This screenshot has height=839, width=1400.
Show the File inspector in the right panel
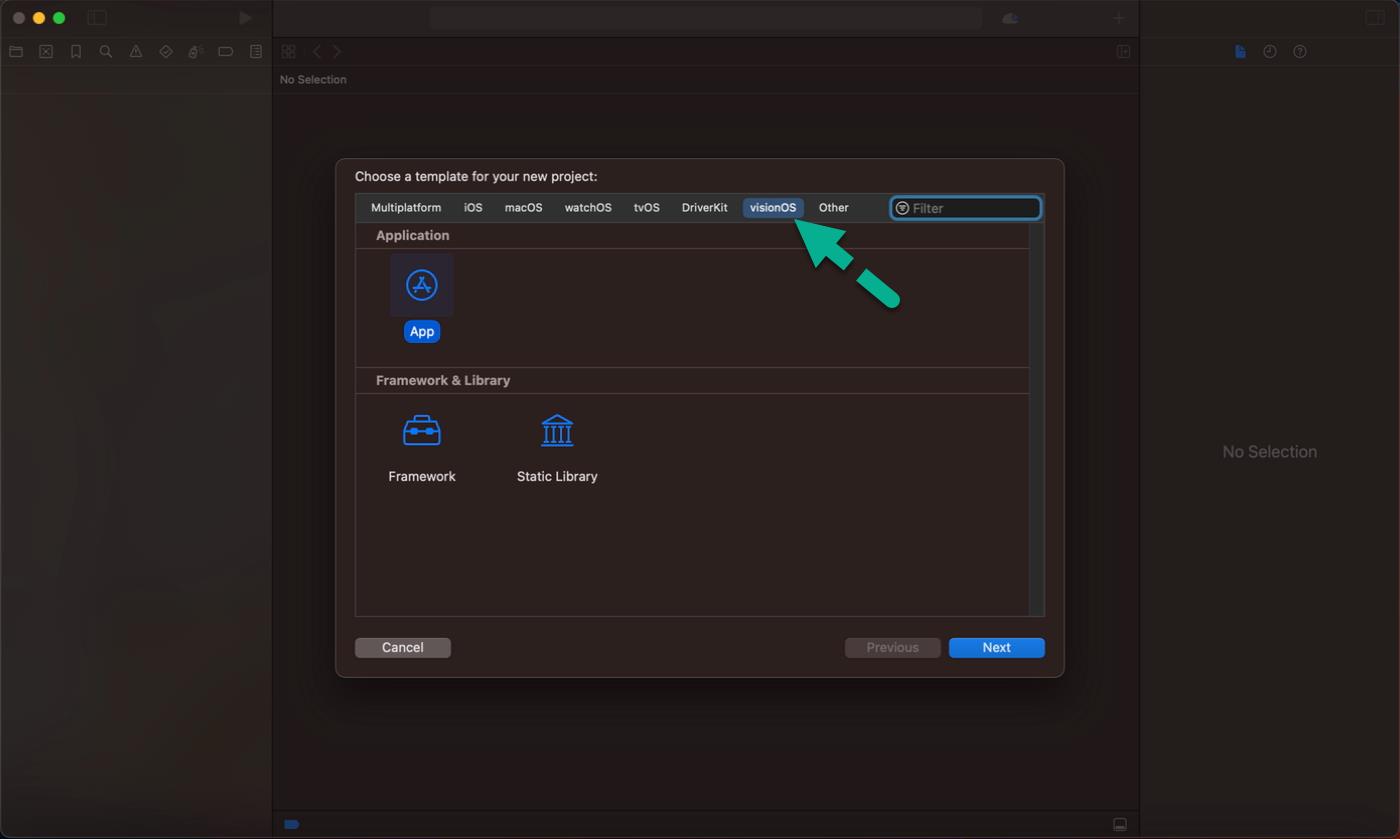[1241, 51]
